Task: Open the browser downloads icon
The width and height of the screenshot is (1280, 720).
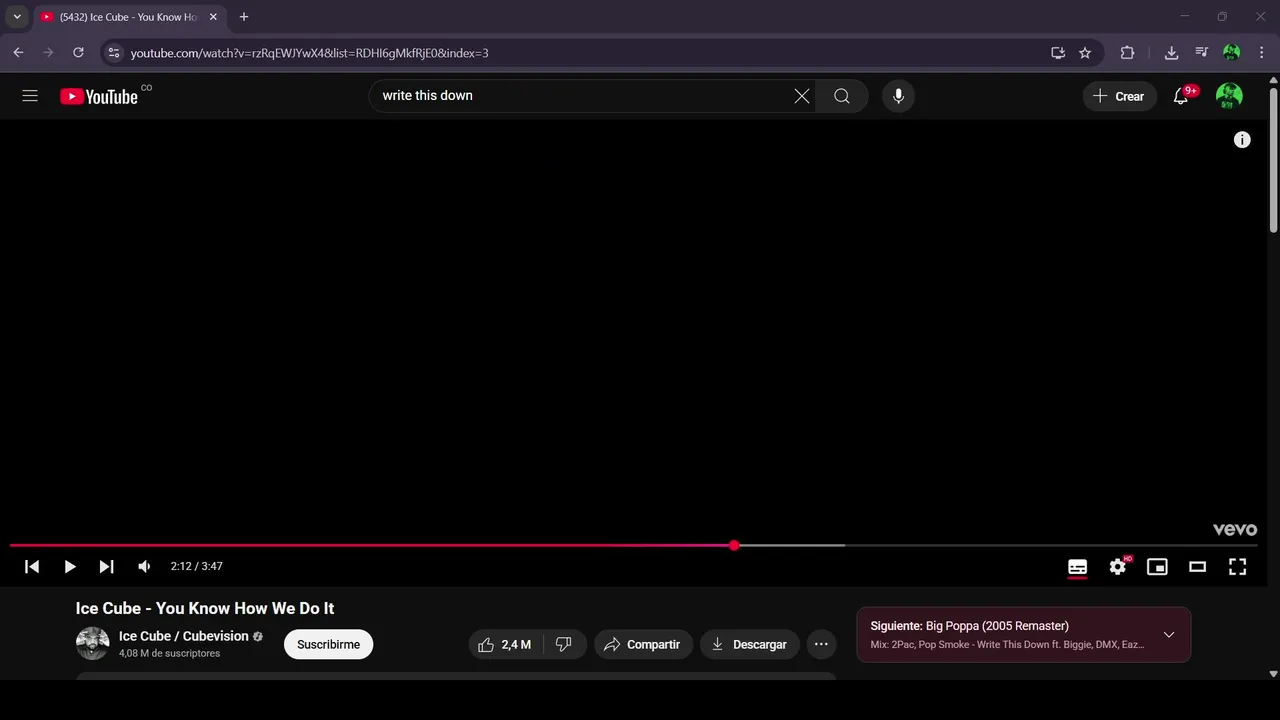Action: (1171, 53)
